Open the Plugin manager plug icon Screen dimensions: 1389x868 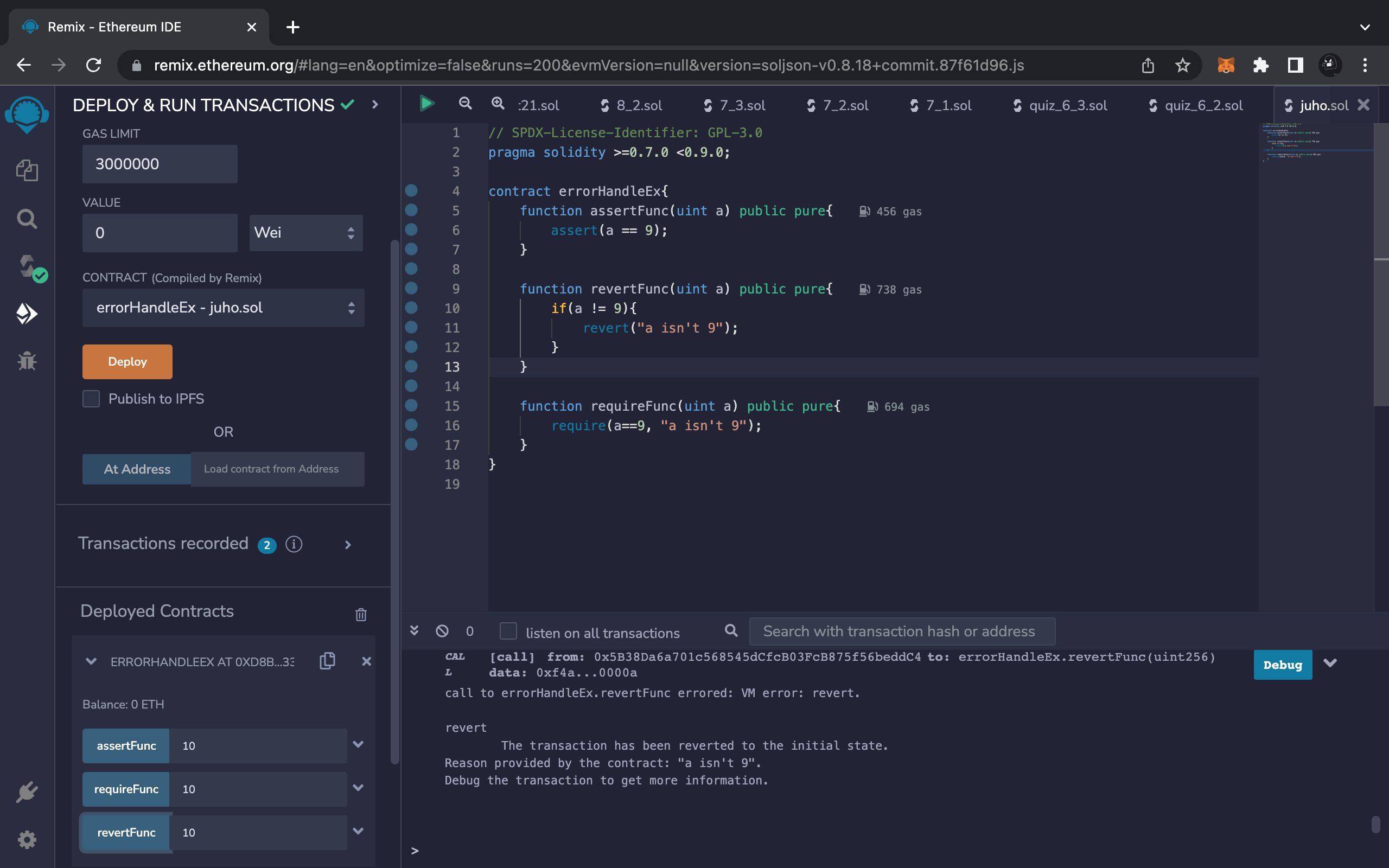click(27, 792)
